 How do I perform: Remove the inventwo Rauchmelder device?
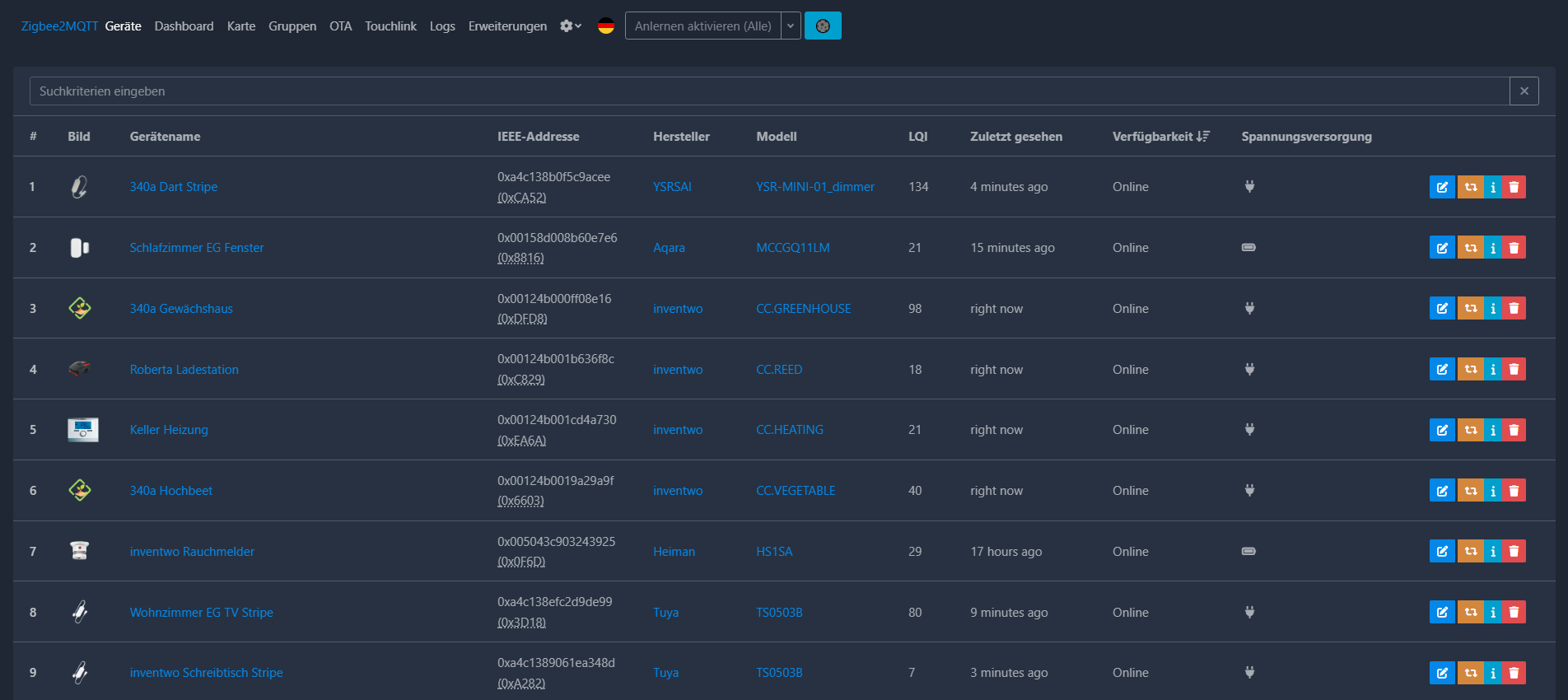tap(1514, 552)
